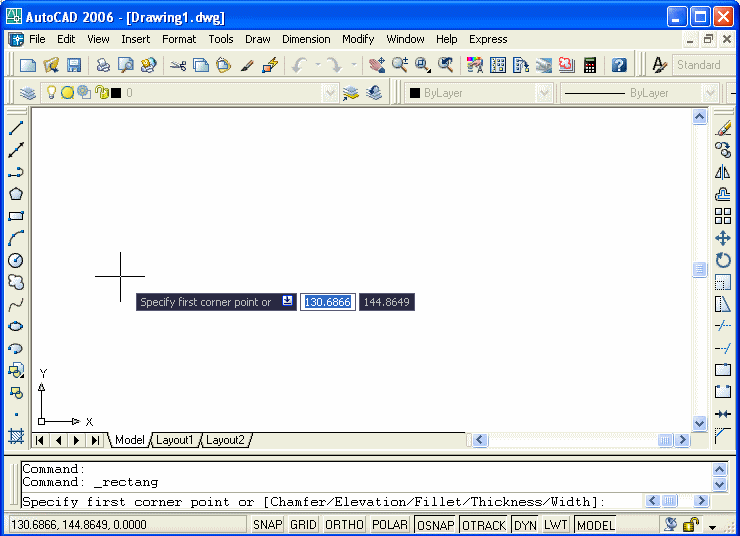
Task: Select the Polygon tool
Action: 16,194
